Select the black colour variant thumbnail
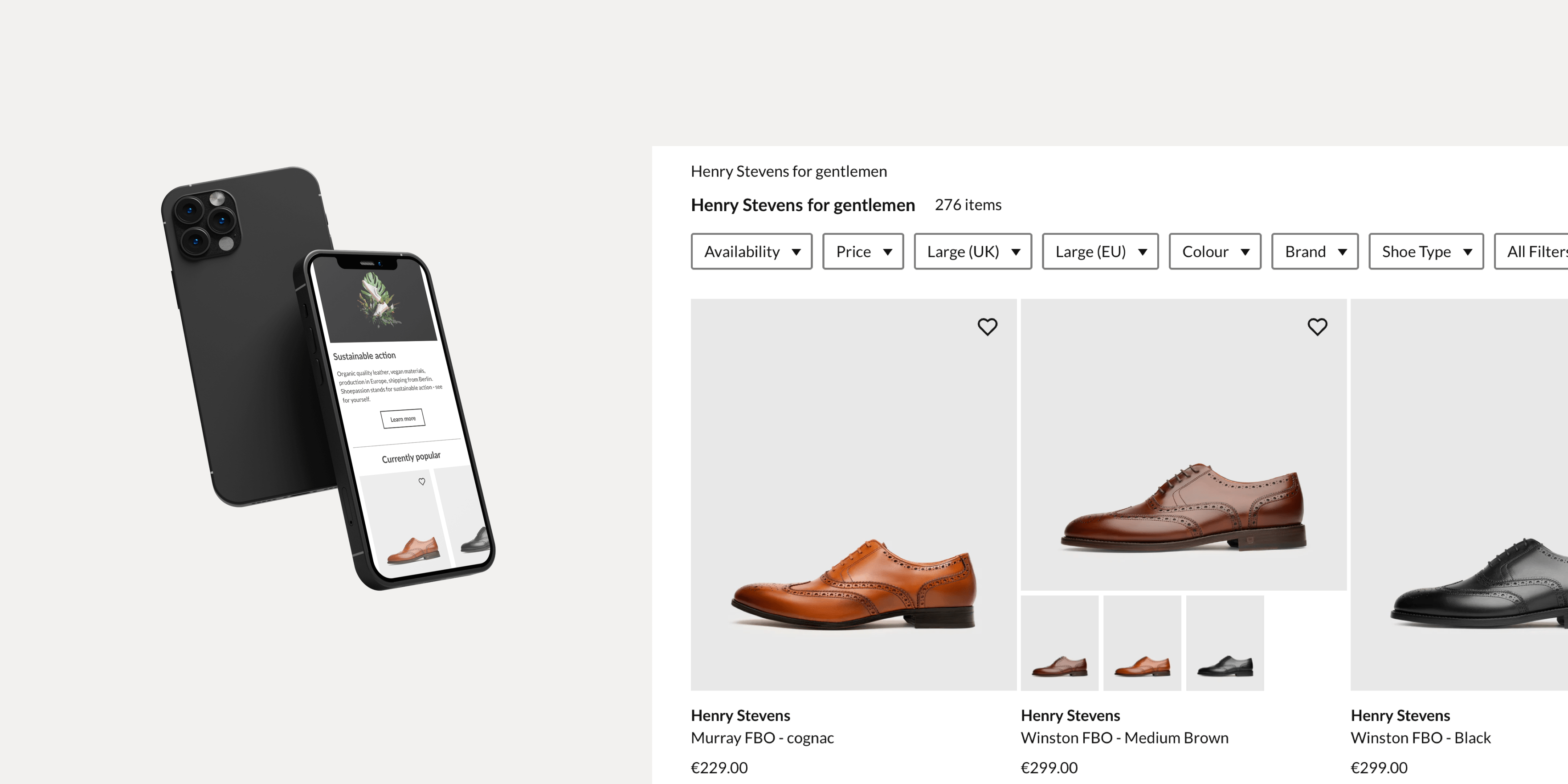 [x=1225, y=643]
